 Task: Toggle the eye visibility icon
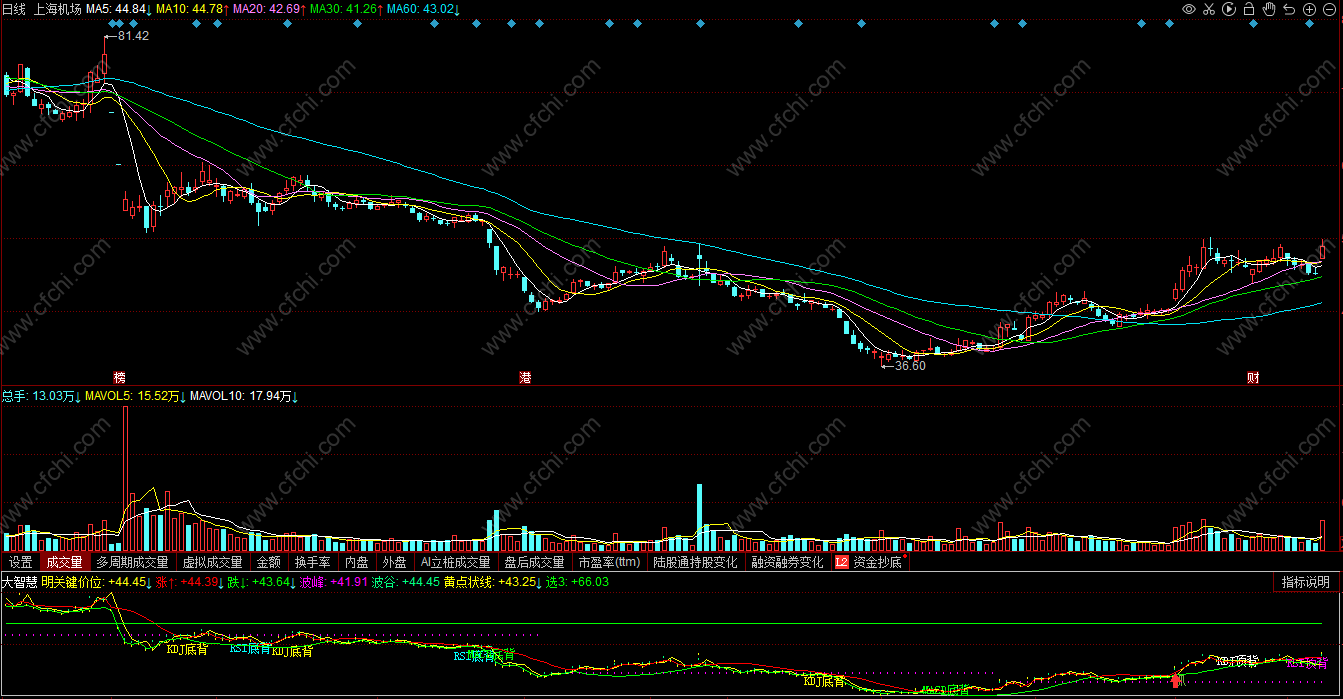[1189, 9]
